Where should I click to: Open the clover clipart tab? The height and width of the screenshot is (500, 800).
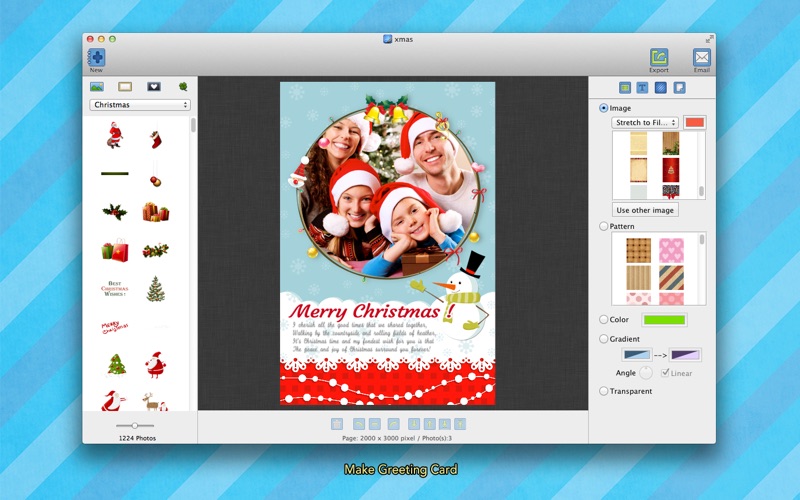pos(183,87)
